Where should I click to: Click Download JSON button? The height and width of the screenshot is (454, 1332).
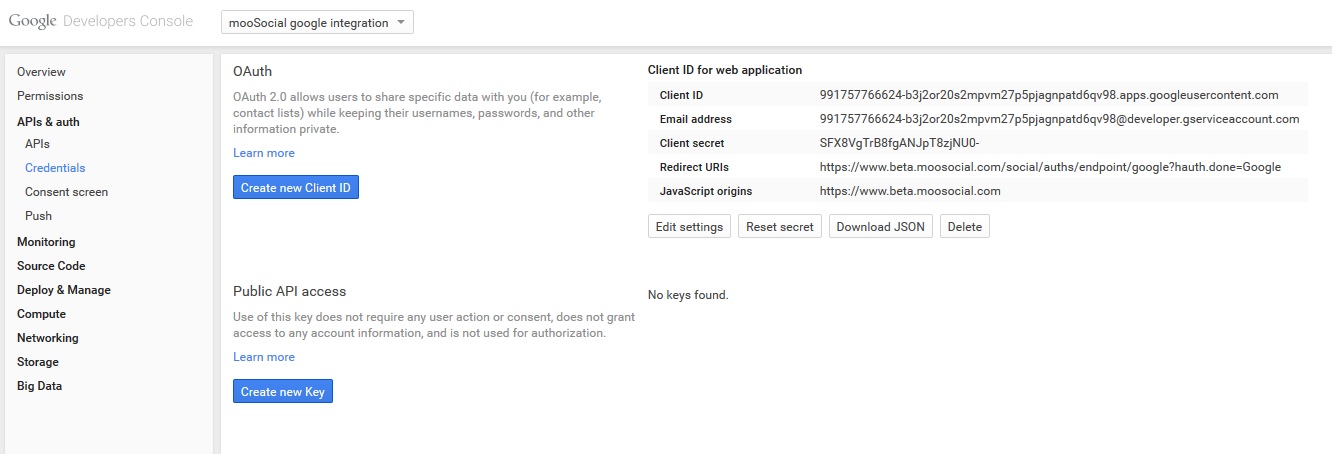tap(881, 226)
